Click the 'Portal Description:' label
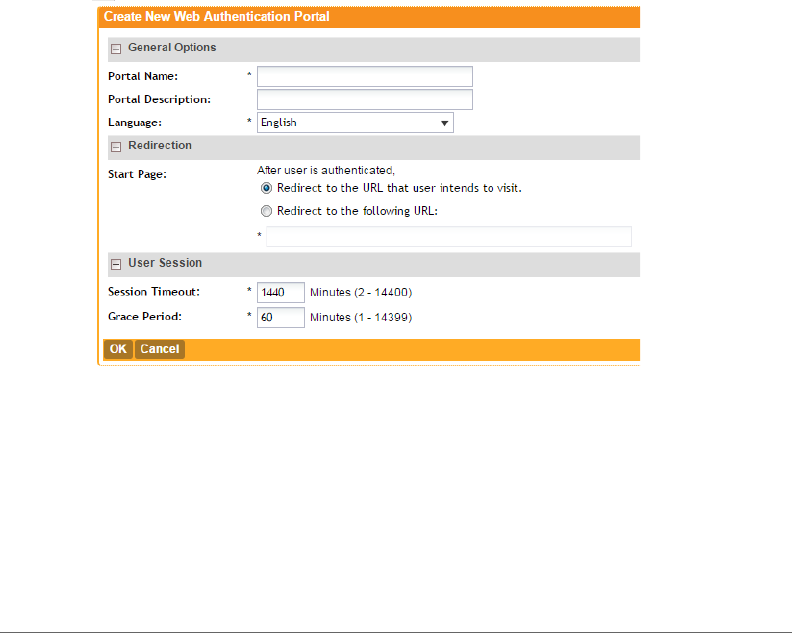Screen dimensions: 792x633 pyautogui.click(x=160, y=100)
